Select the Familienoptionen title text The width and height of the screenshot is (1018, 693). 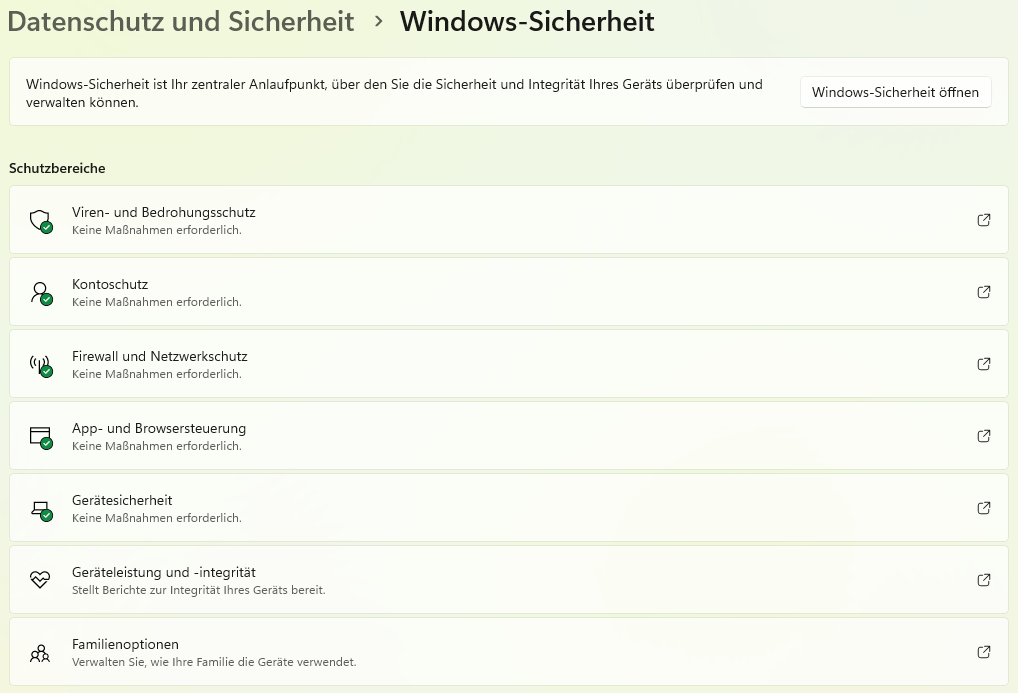[125, 645]
